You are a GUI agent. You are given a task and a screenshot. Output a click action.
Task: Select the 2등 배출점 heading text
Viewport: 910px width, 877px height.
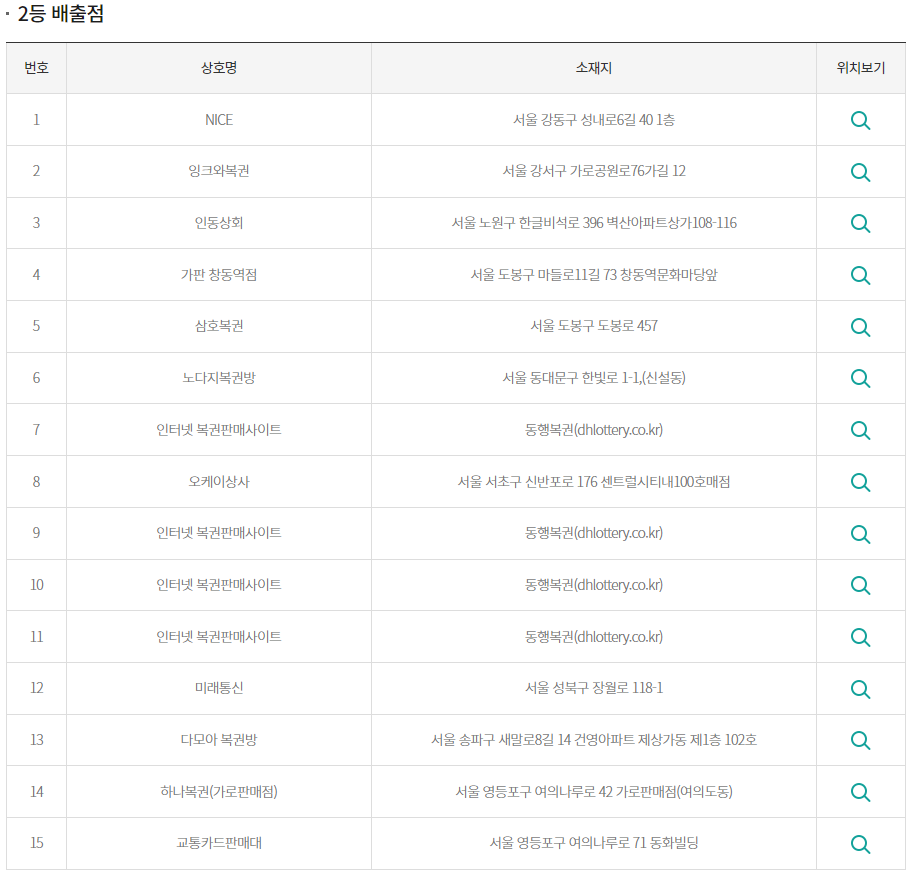[x=60, y=13]
